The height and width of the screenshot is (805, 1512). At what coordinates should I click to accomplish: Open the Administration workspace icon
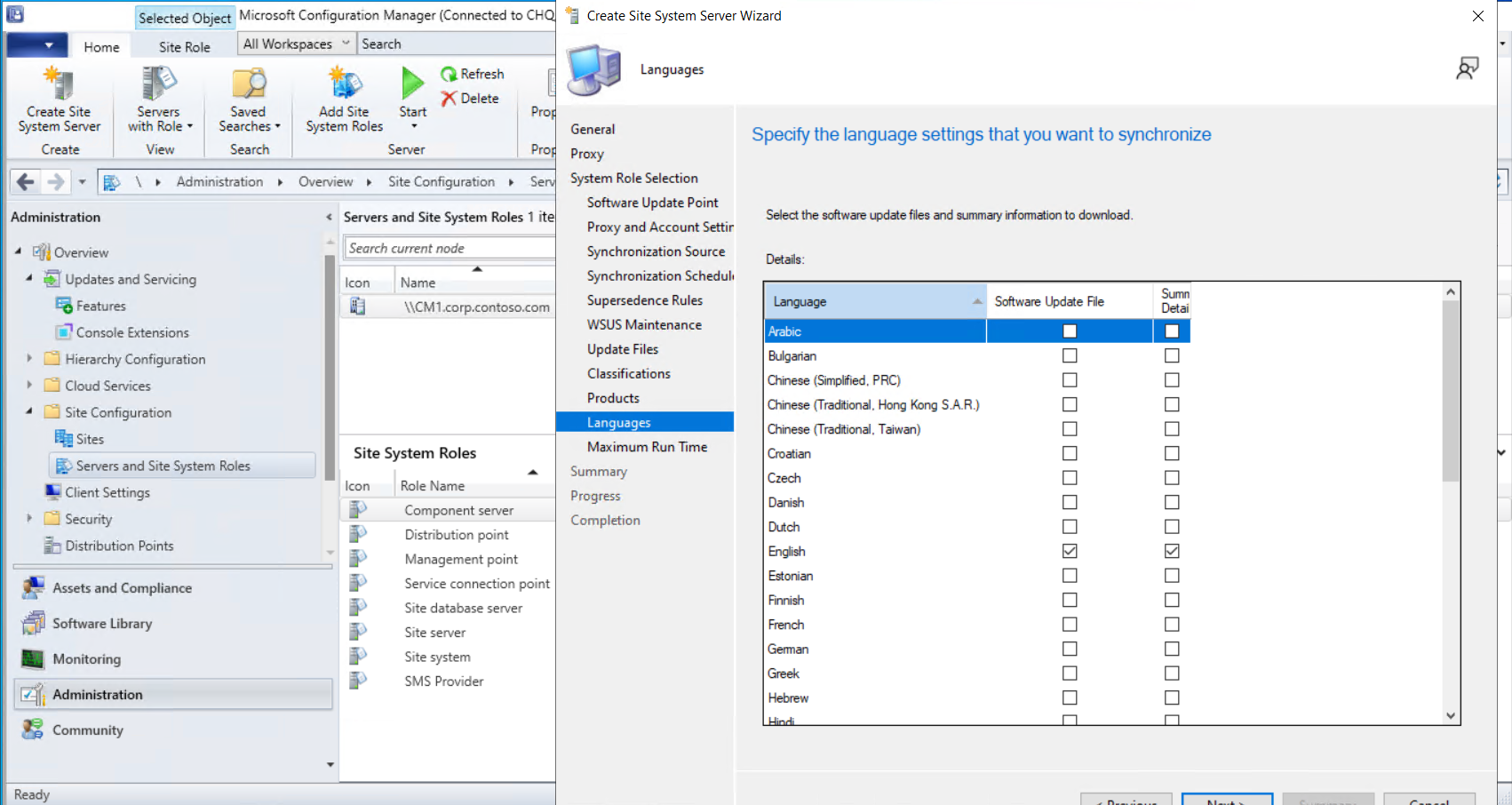[x=33, y=695]
